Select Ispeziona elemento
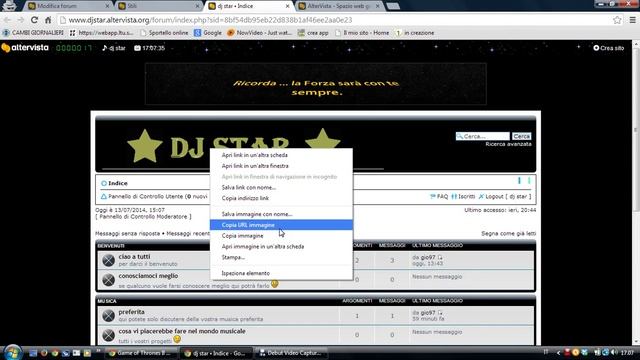Viewport: 640px width, 360px height. click(x=281, y=273)
